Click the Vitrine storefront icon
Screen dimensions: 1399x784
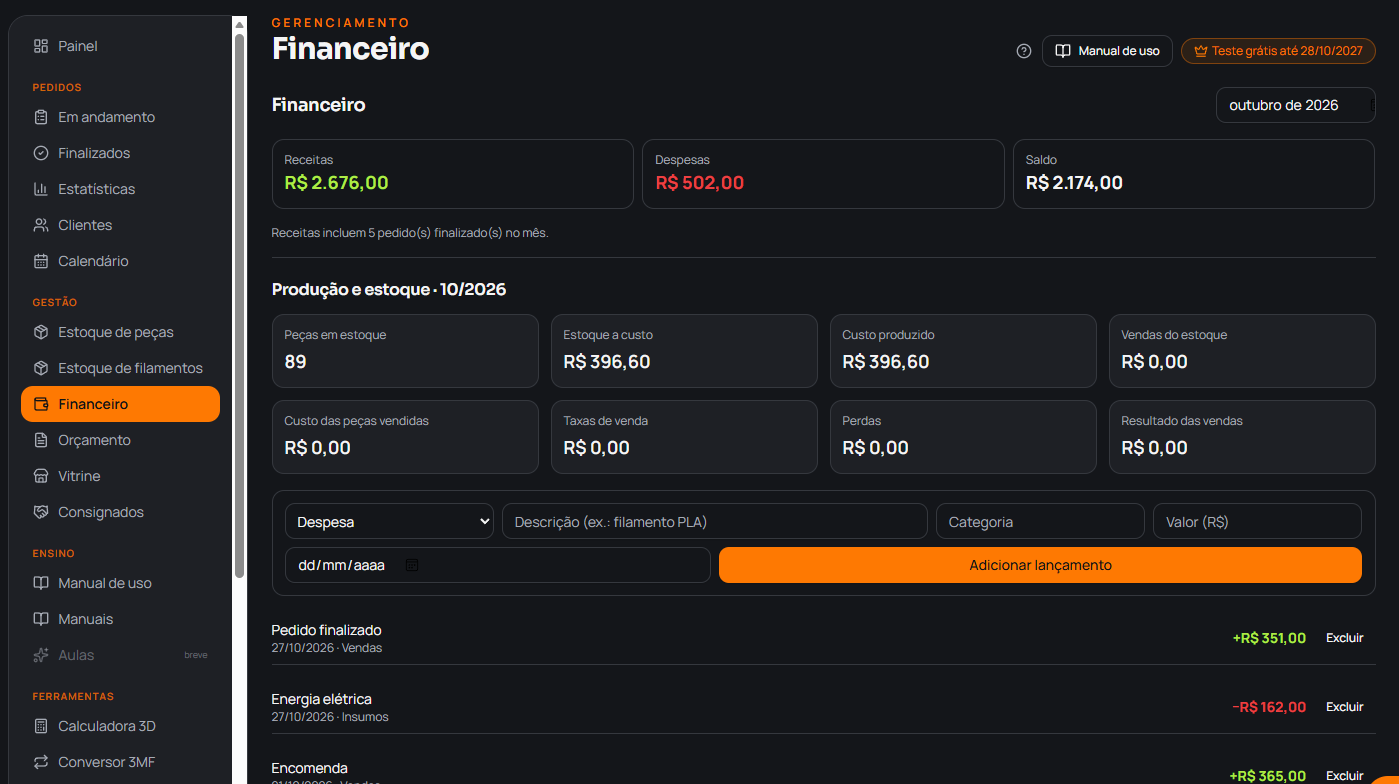41,476
